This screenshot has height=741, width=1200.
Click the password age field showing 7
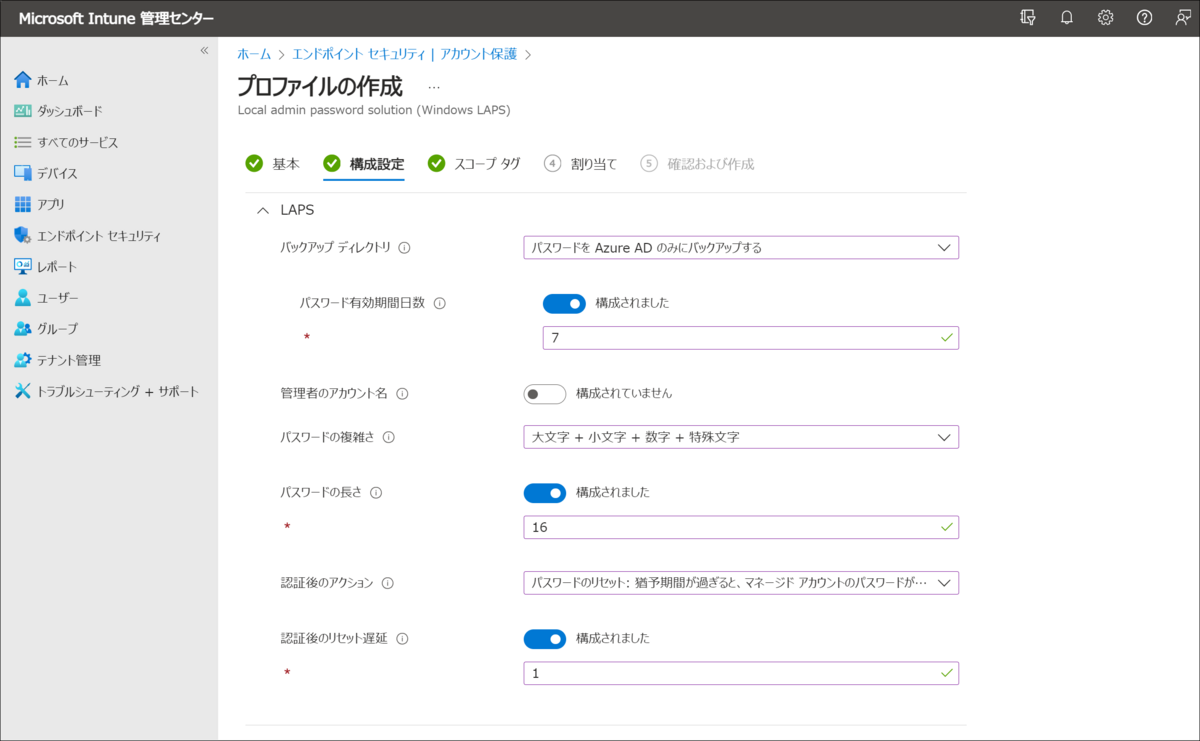[751, 338]
